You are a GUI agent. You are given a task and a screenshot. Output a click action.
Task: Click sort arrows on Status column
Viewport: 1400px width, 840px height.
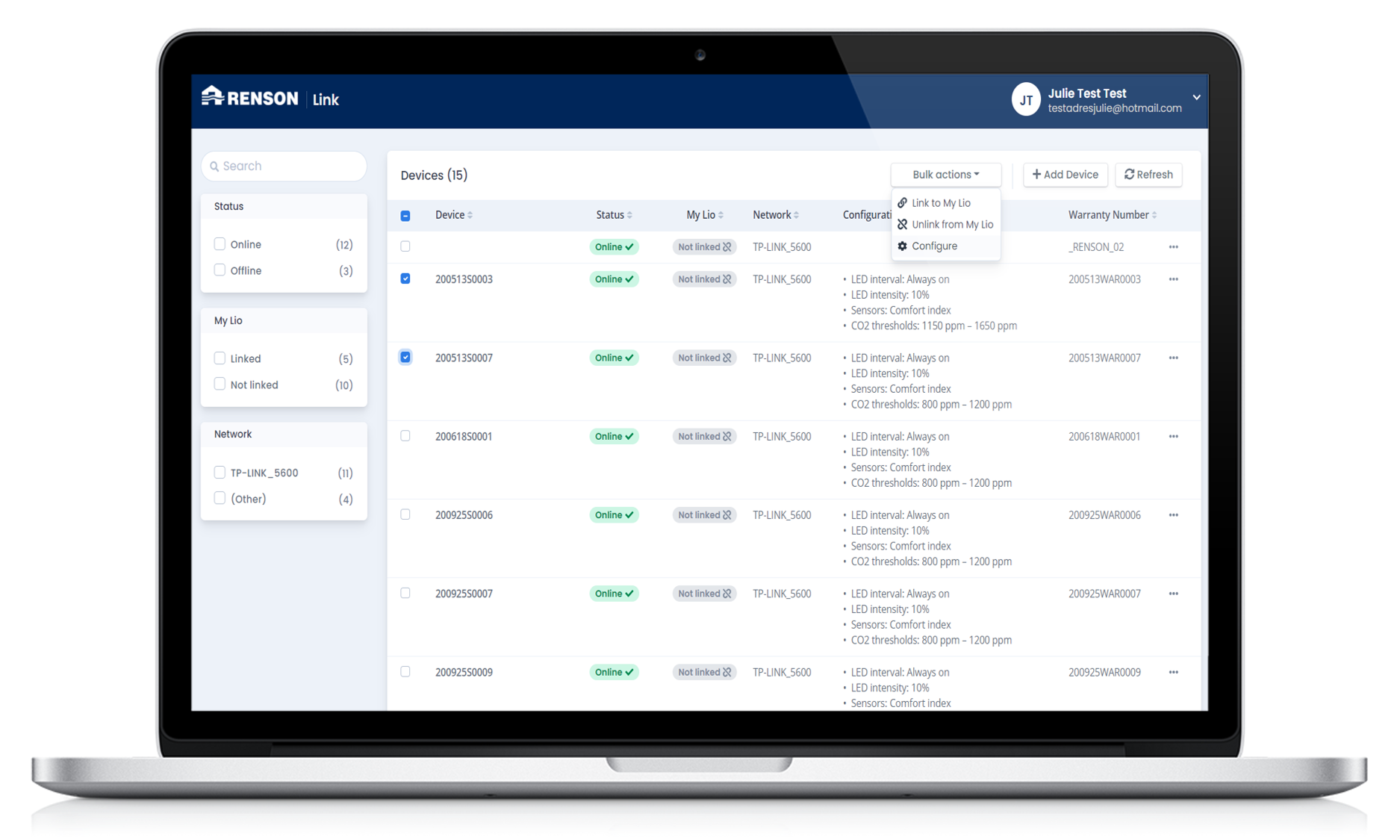[629, 216]
